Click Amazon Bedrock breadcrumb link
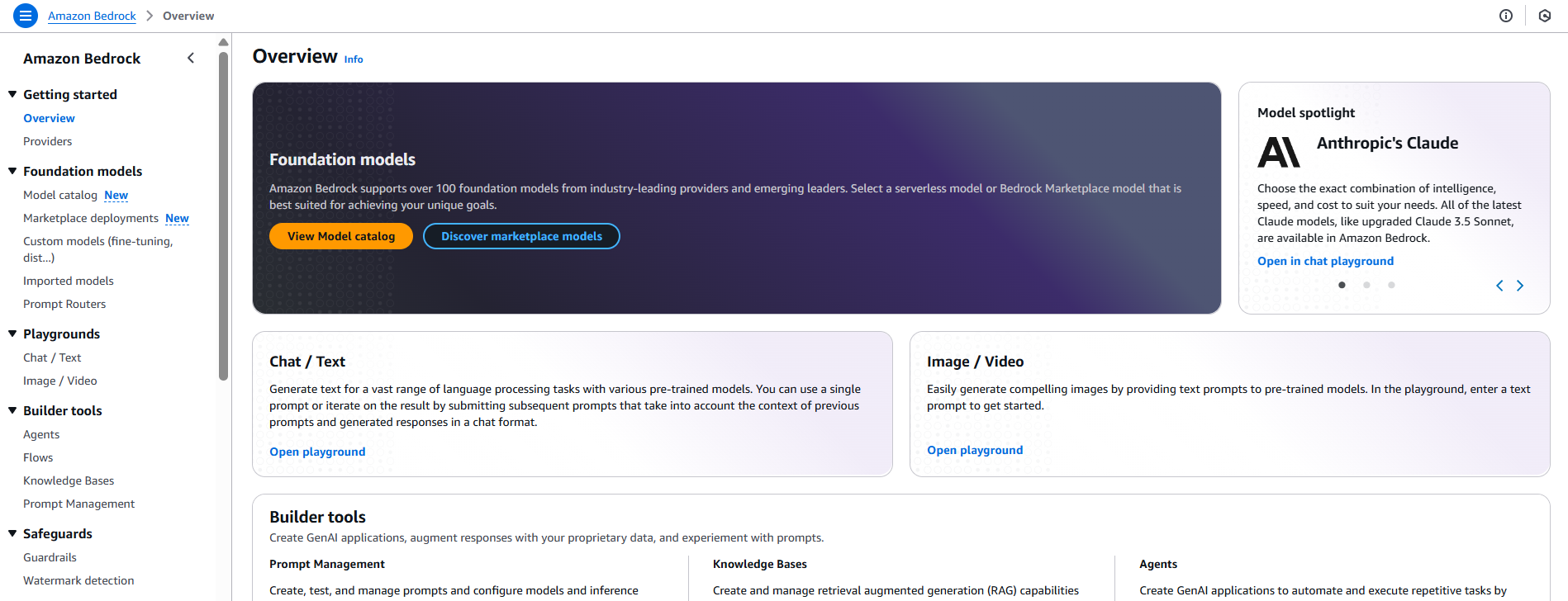This screenshot has height=601, width=1568. click(x=92, y=16)
